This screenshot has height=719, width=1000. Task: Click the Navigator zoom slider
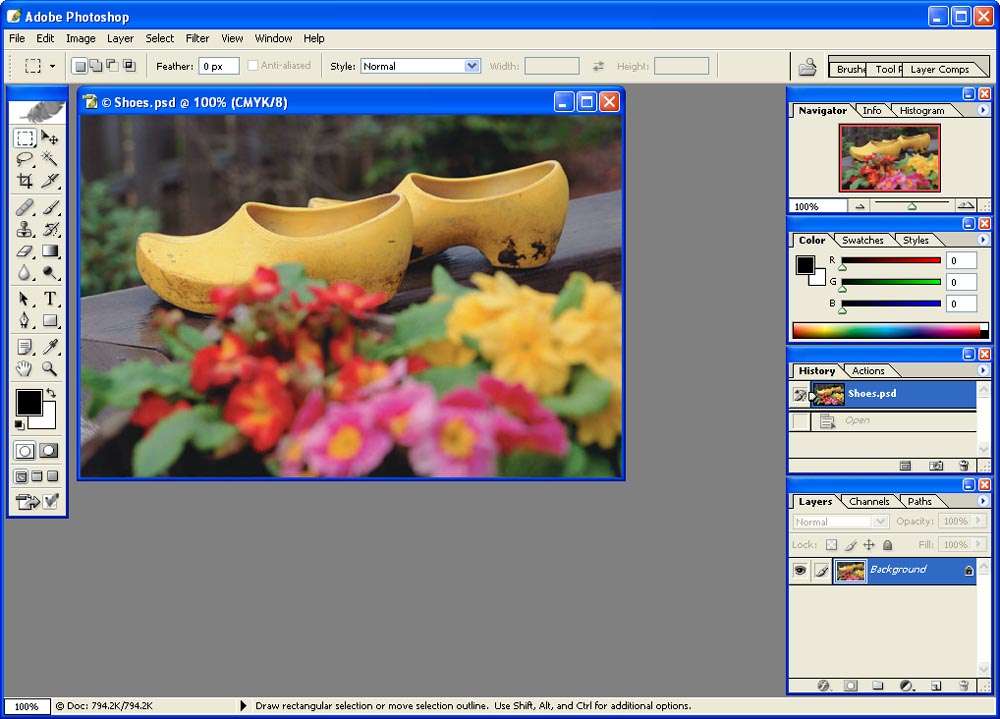tap(912, 205)
